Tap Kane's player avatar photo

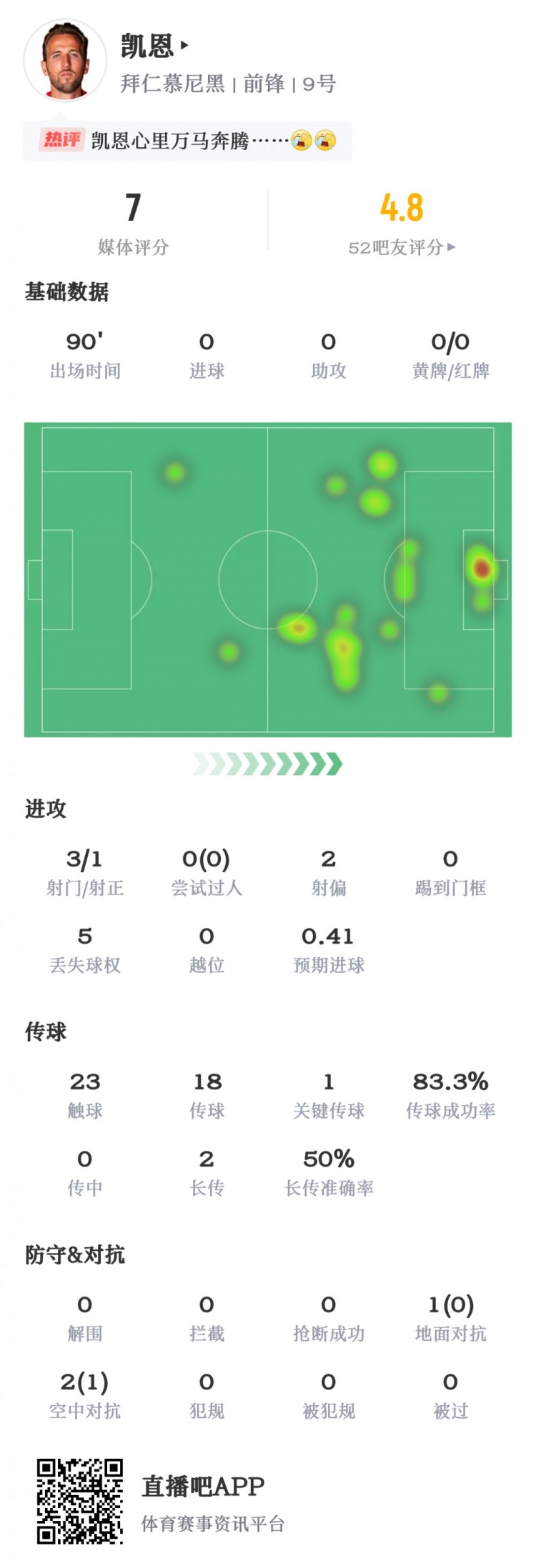coord(65,60)
